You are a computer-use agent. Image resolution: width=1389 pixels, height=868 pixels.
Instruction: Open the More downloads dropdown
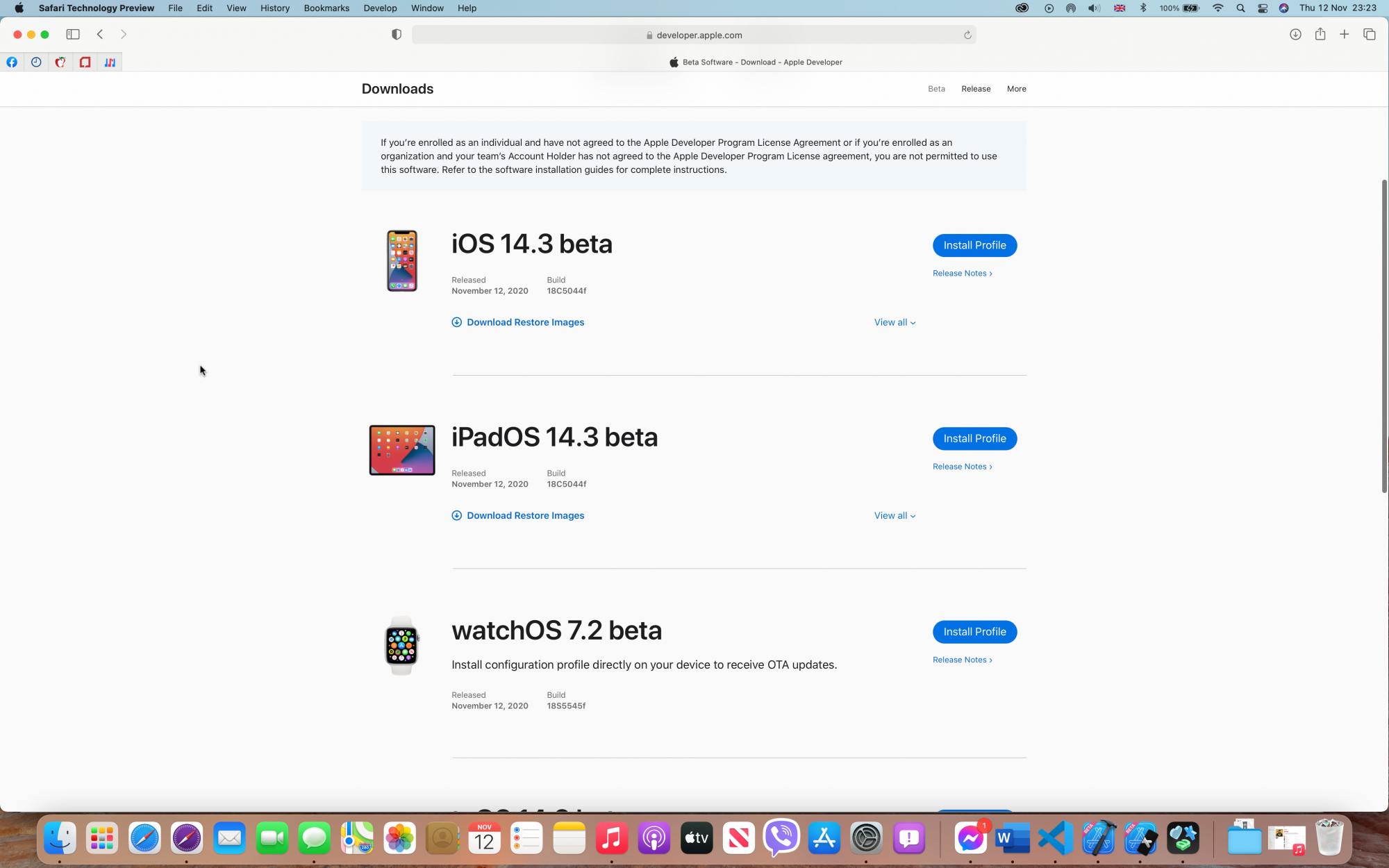click(1016, 89)
